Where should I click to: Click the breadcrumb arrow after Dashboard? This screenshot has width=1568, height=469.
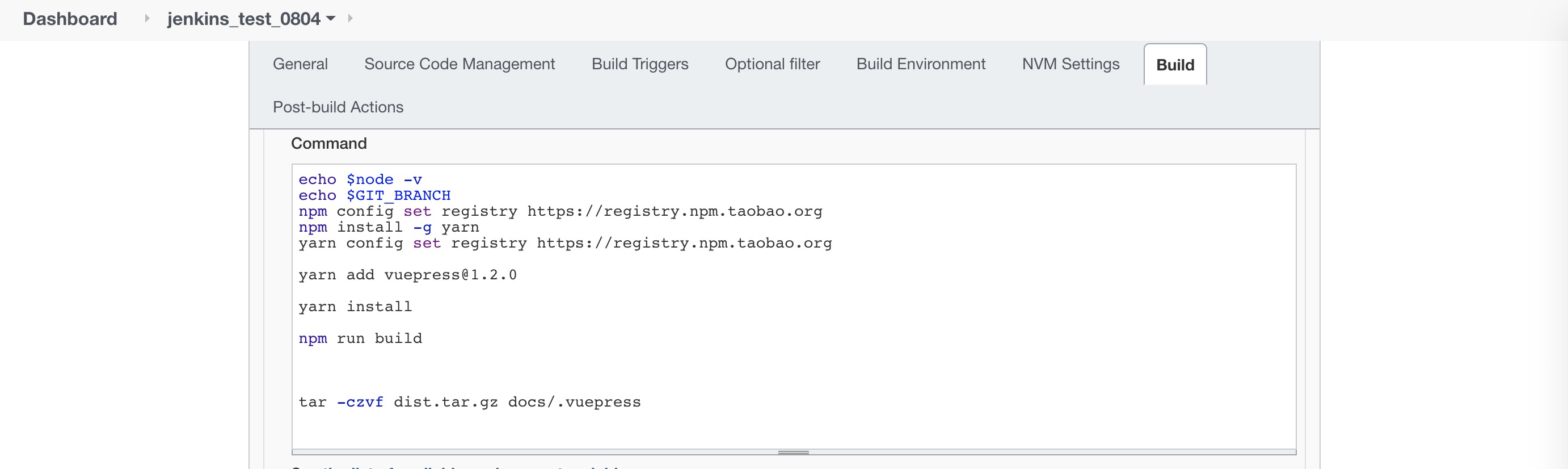coord(147,19)
